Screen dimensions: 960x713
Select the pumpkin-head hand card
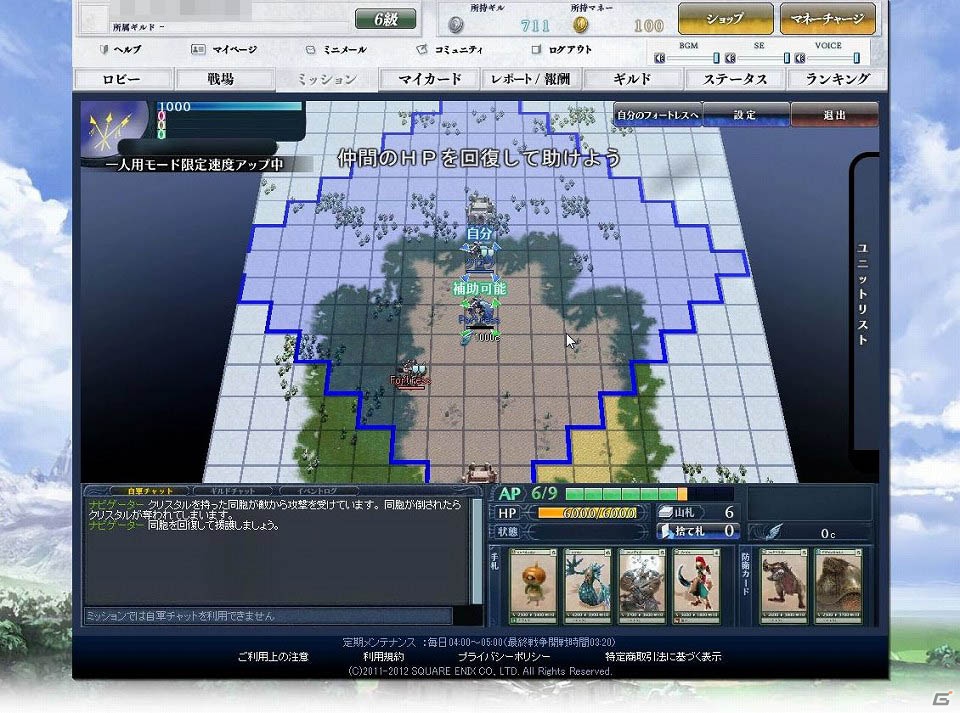pyautogui.click(x=533, y=586)
